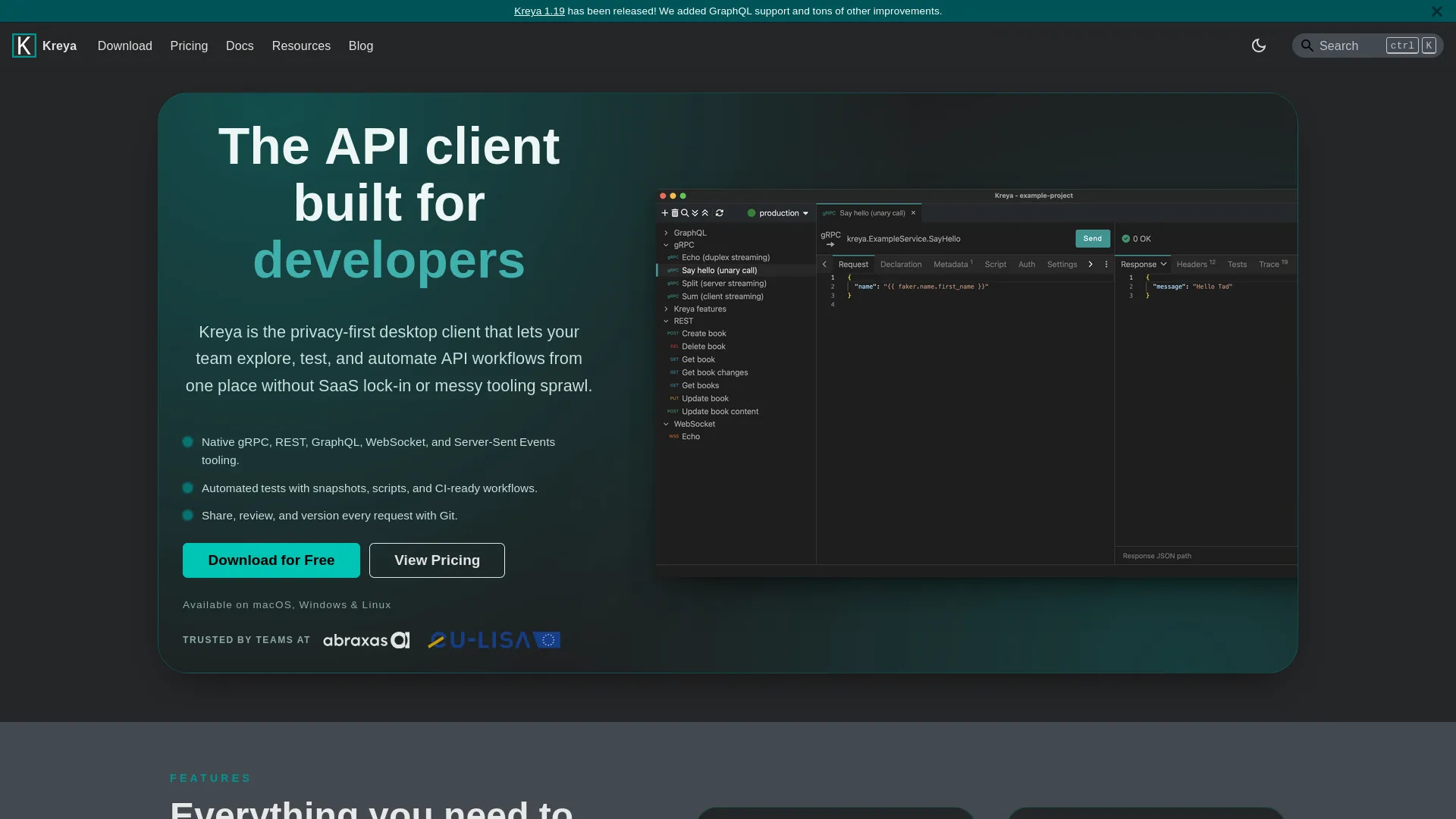Click the gRPC icon beside Split (server streaming)
1456x819 pixels.
click(x=673, y=284)
